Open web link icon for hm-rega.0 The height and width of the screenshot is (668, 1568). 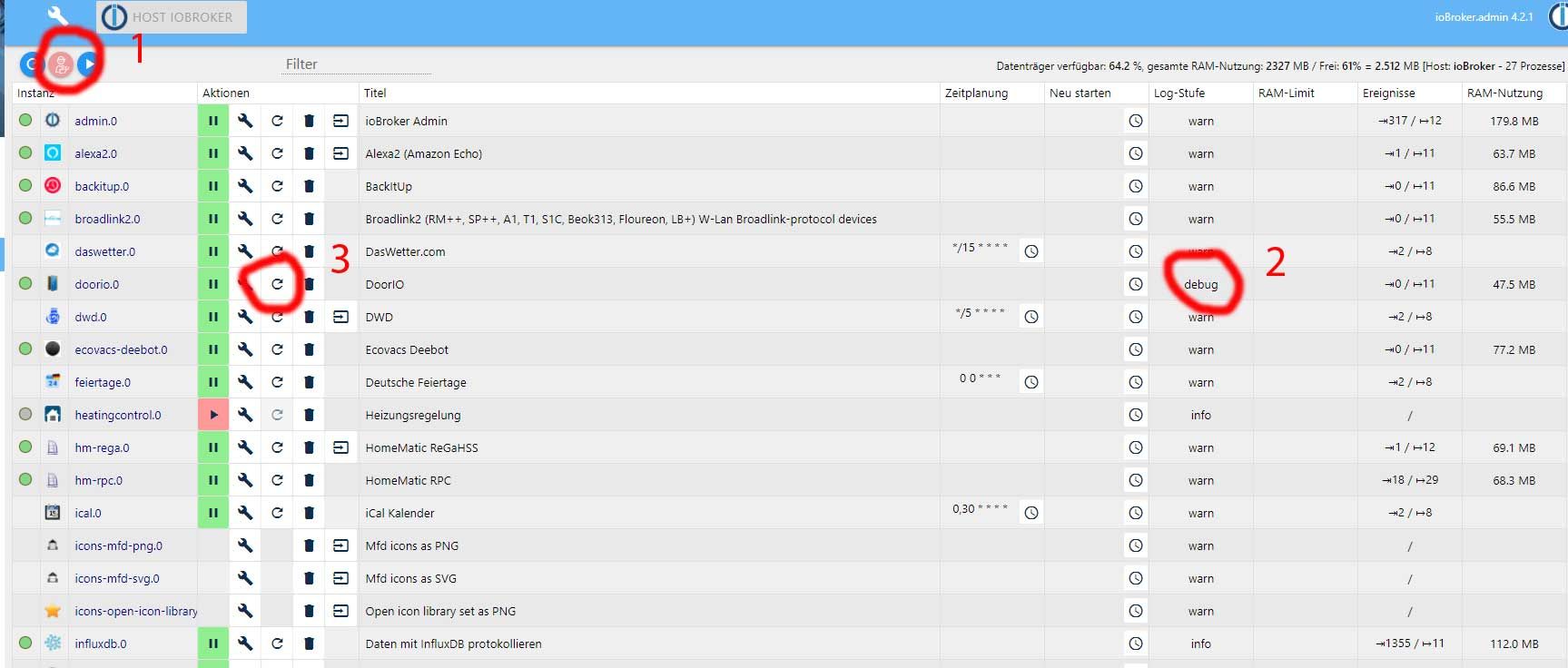[340, 447]
